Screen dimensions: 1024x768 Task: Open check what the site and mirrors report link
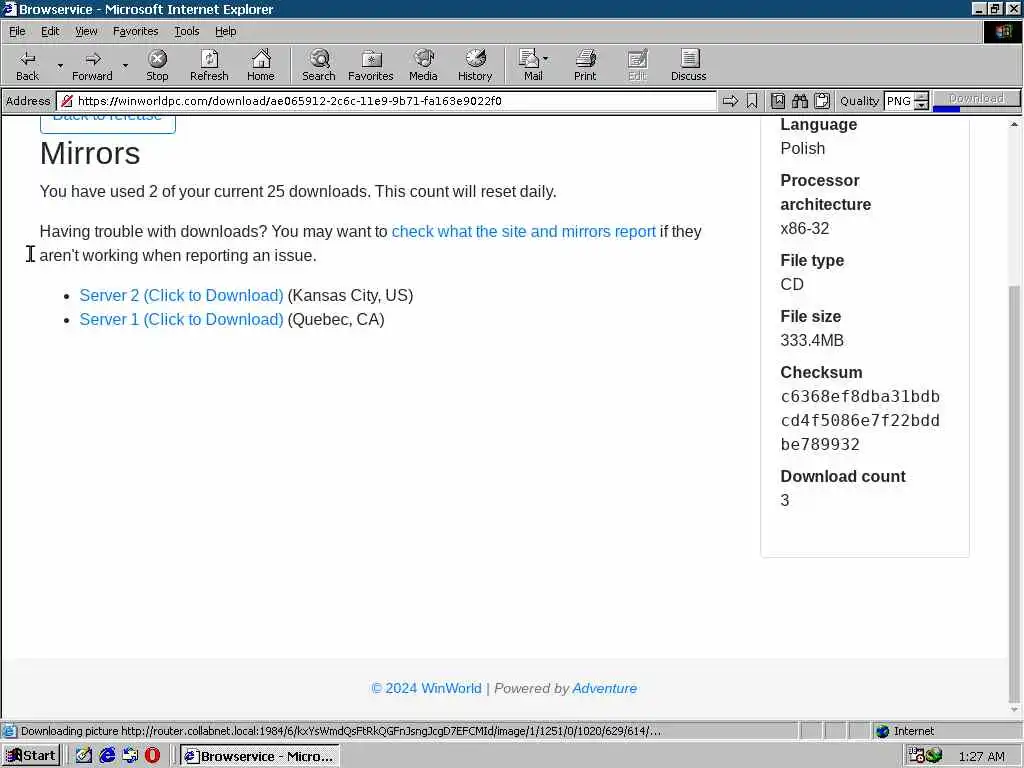click(523, 231)
